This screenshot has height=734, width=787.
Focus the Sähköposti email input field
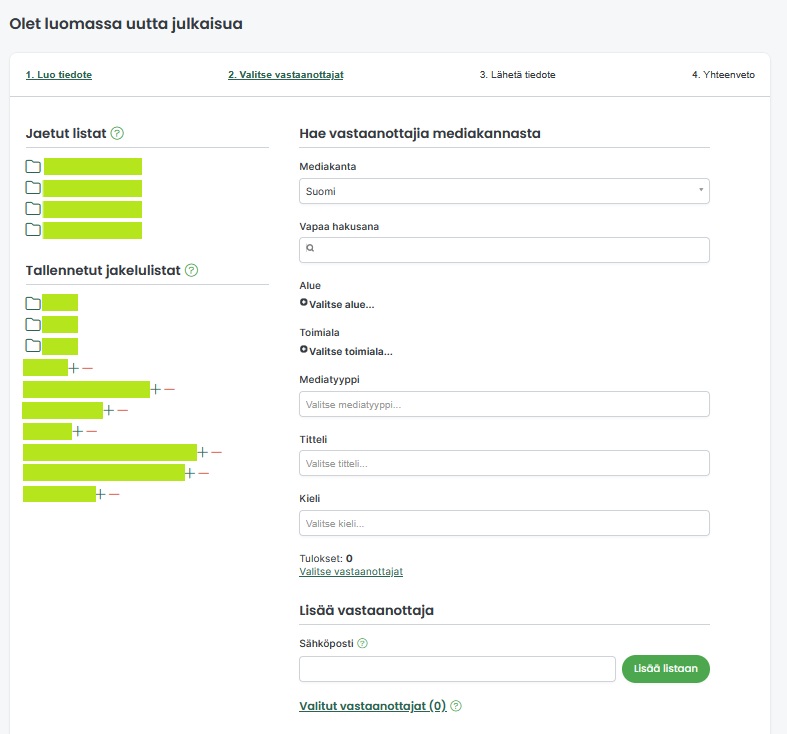click(x=457, y=669)
